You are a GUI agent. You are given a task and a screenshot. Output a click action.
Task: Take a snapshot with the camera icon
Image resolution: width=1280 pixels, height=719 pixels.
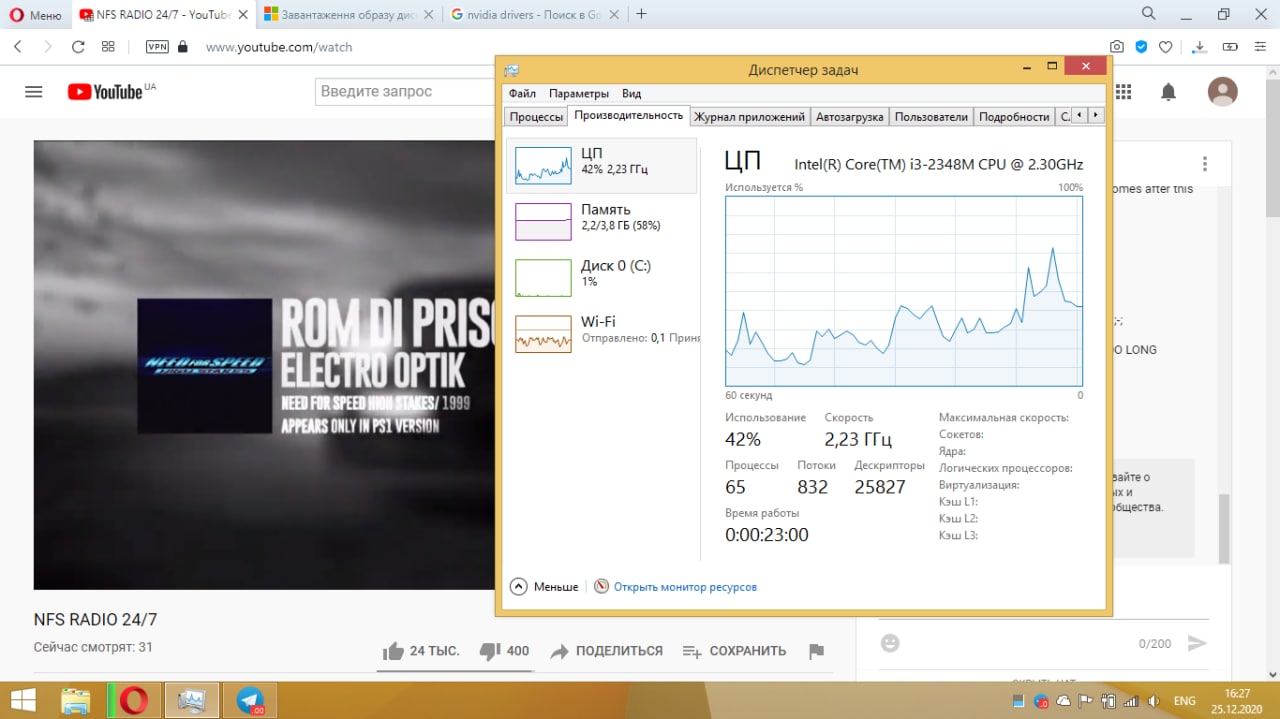[1116, 47]
